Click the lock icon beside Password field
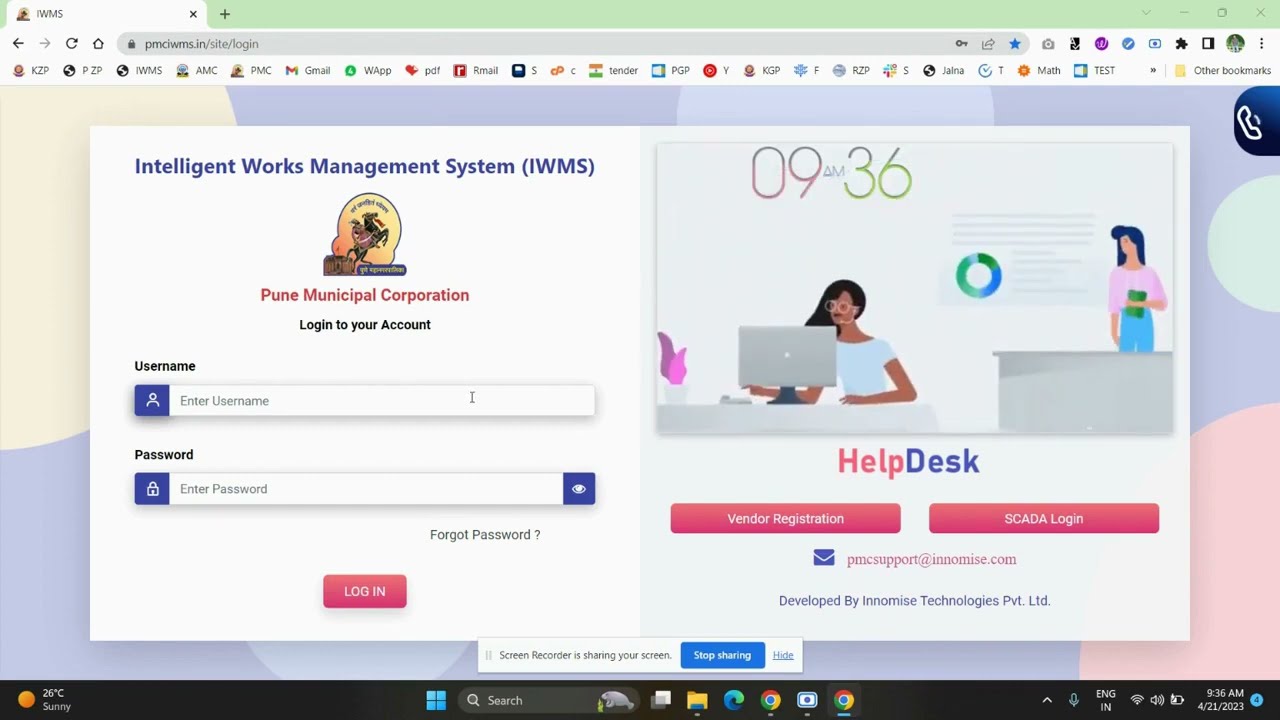The height and width of the screenshot is (720, 1280). click(x=152, y=489)
